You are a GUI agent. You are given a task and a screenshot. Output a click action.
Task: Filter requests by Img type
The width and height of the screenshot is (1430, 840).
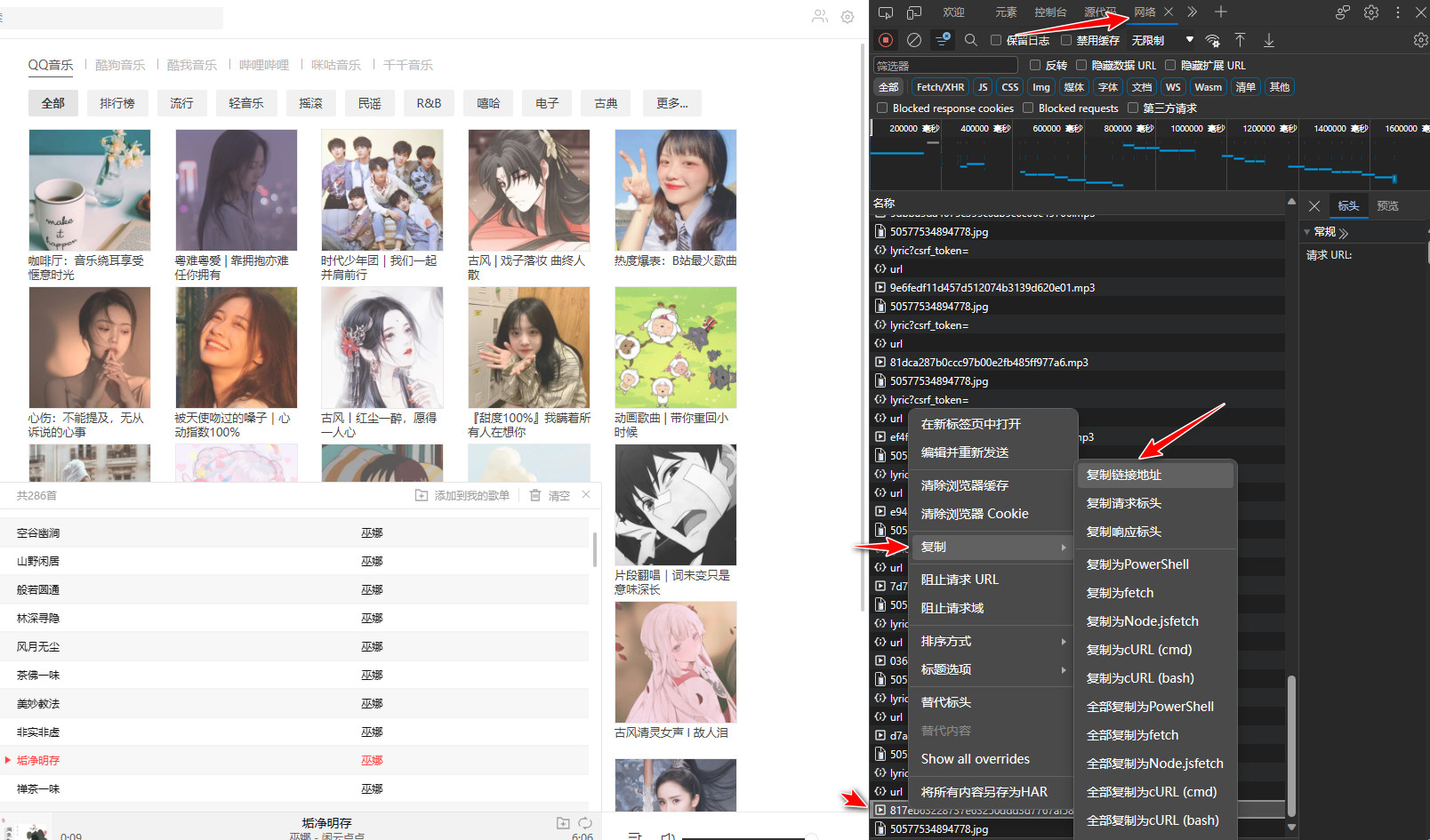pos(1040,87)
